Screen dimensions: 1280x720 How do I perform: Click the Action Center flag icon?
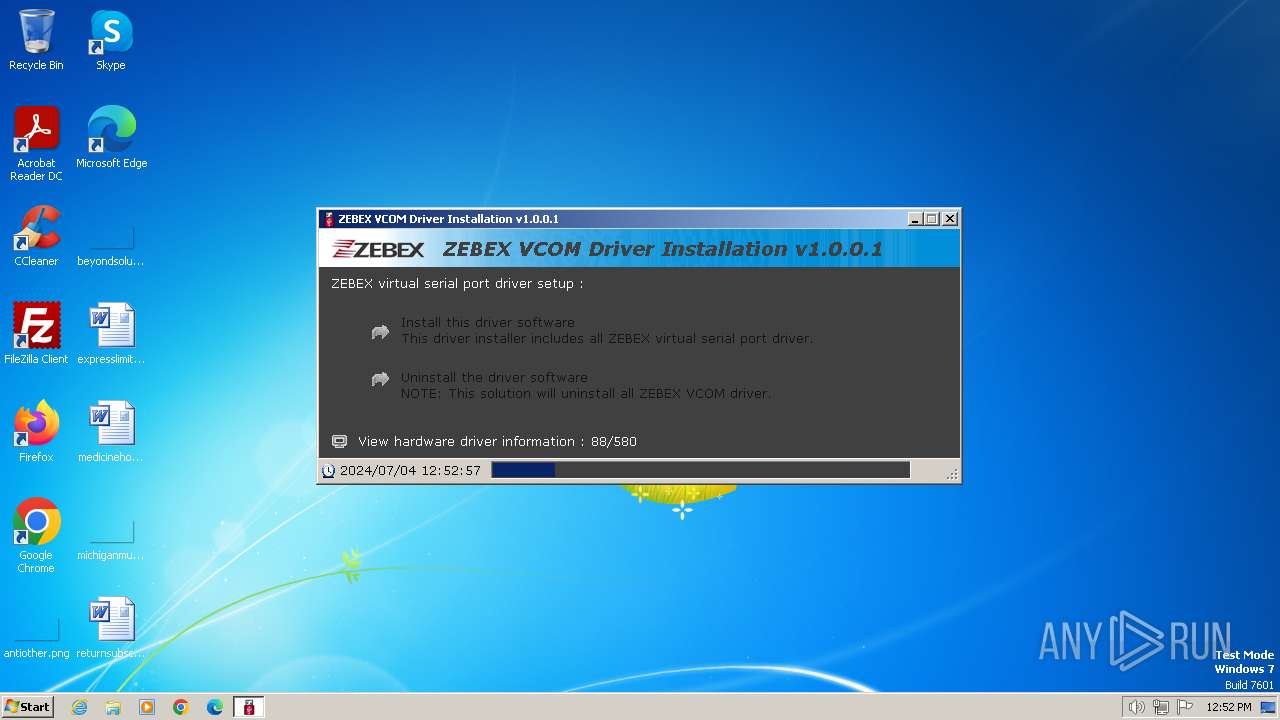1185,707
